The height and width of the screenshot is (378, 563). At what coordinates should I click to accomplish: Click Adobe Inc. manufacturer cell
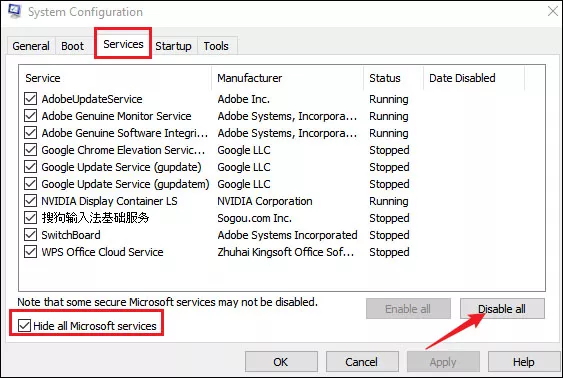coord(243,99)
